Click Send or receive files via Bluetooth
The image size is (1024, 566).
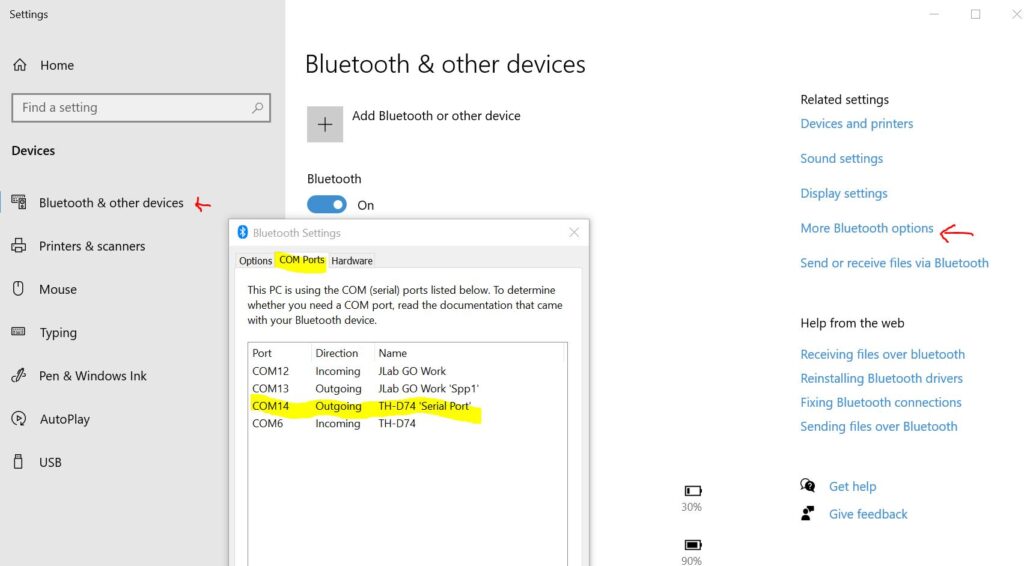(x=894, y=263)
